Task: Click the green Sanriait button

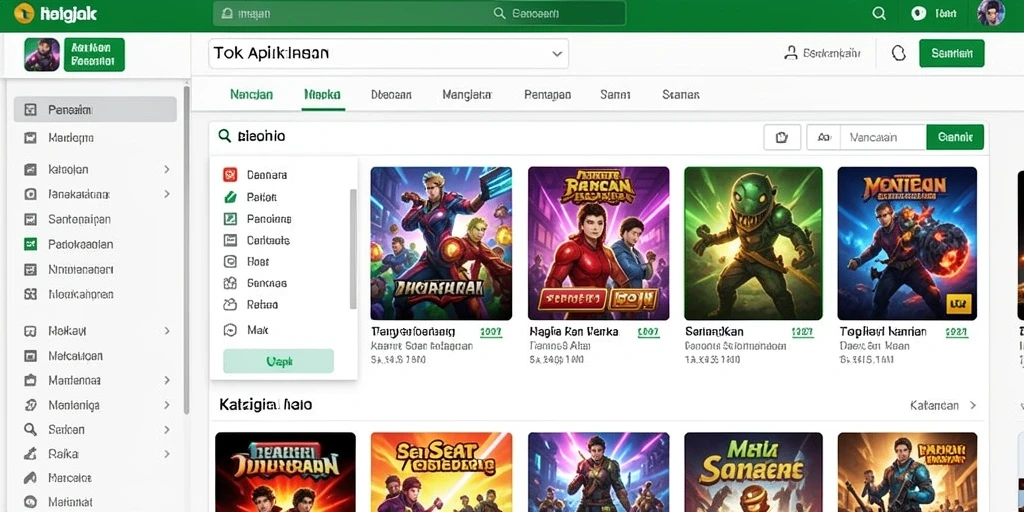Action: [952, 54]
